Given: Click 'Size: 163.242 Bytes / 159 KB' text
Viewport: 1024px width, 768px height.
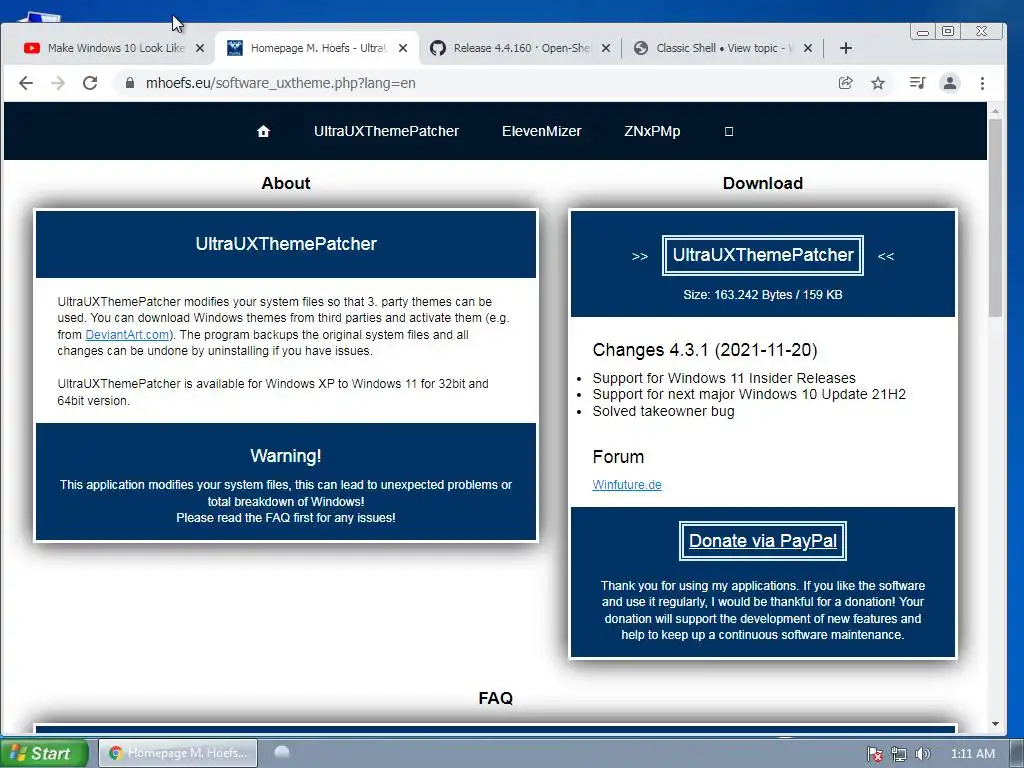Looking at the screenshot, I should (763, 295).
